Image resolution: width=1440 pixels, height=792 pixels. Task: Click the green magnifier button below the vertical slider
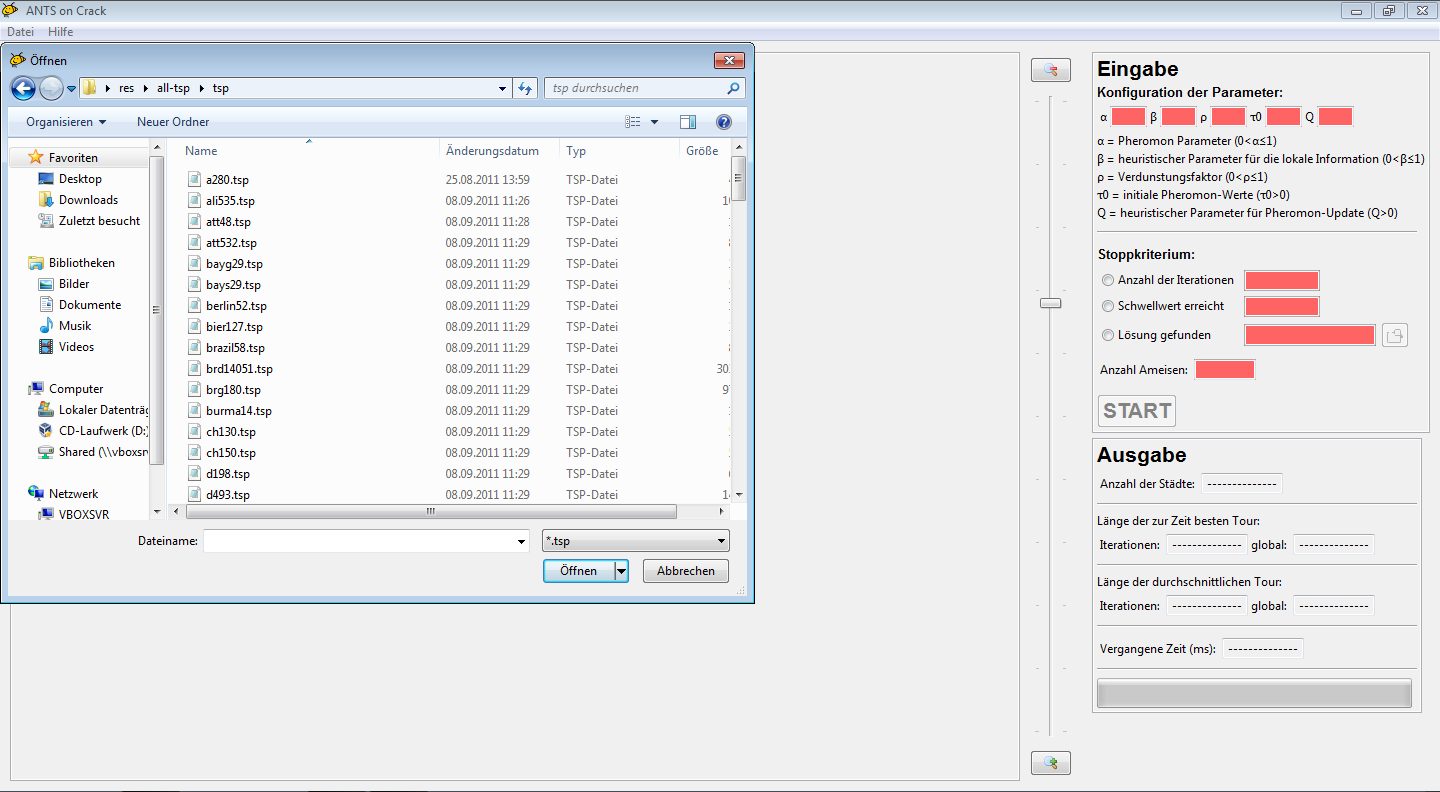pyautogui.click(x=1050, y=763)
